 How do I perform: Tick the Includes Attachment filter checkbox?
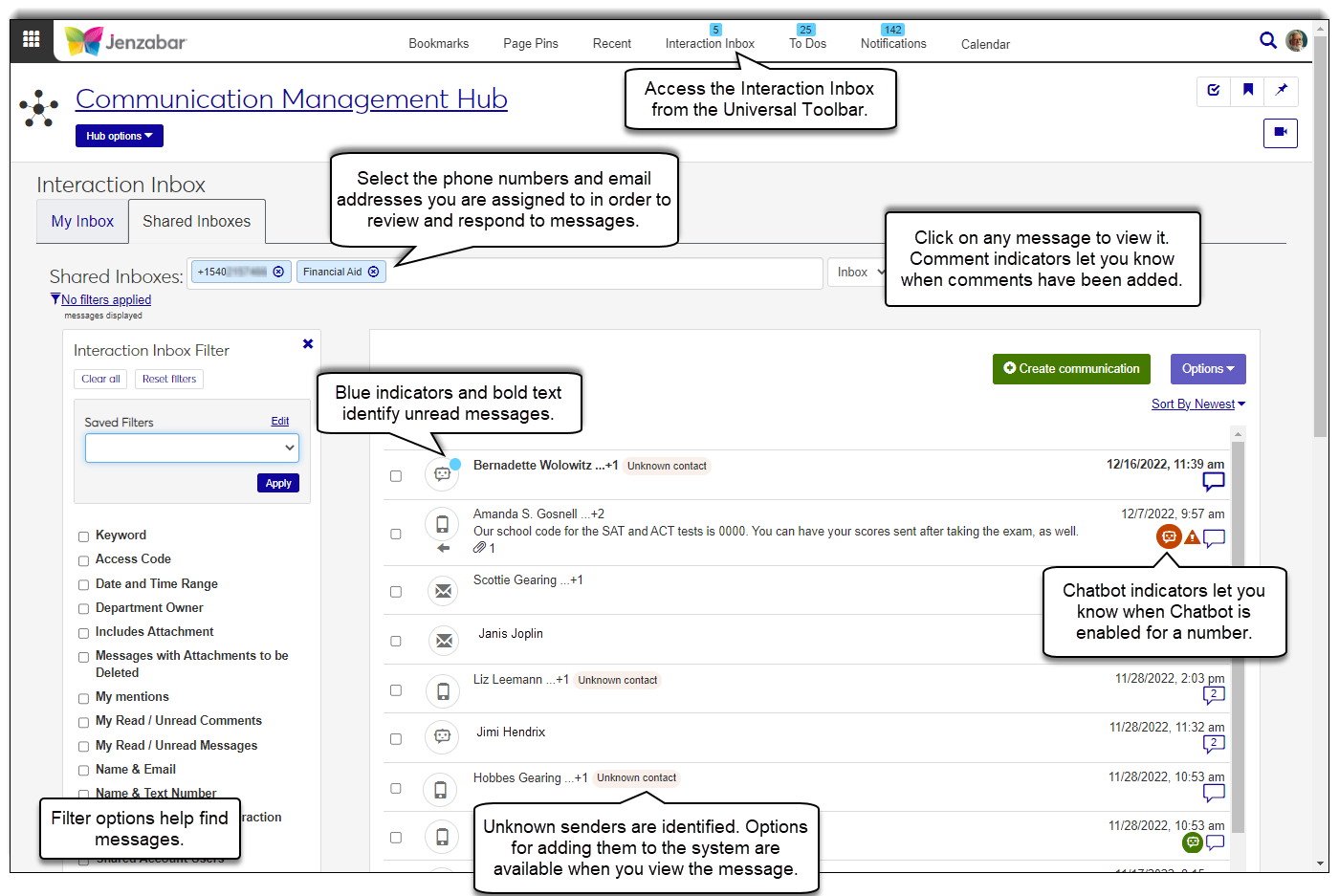pyautogui.click(x=83, y=633)
